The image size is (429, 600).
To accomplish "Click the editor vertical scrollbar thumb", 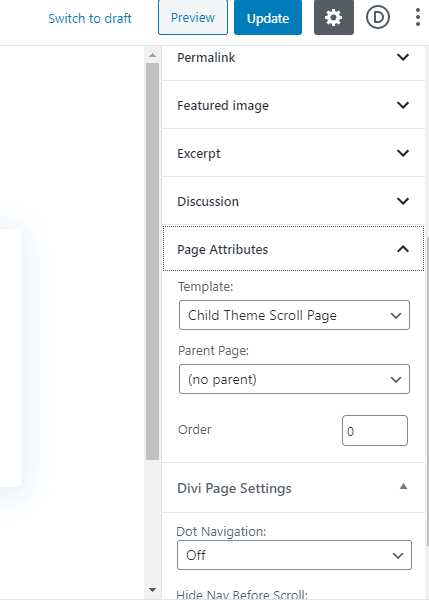I will click(x=152, y=261).
